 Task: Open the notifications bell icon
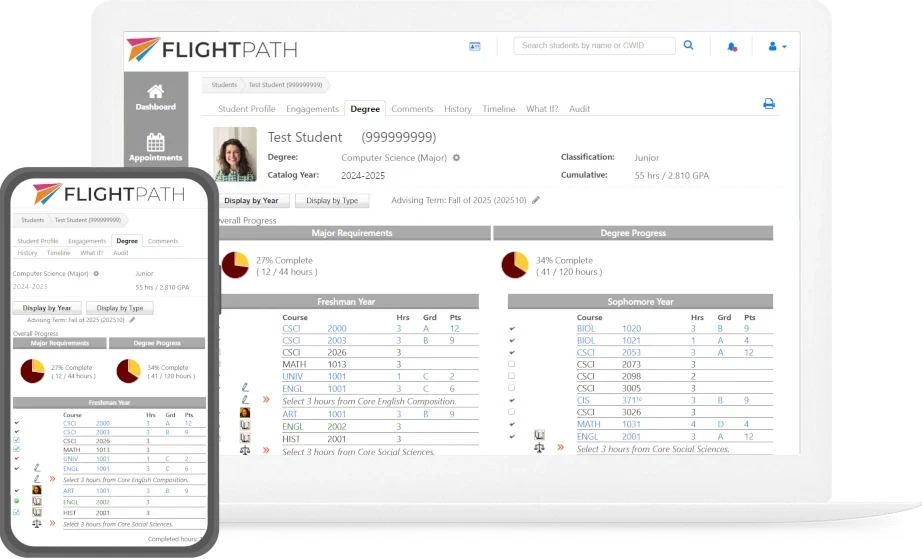point(732,46)
